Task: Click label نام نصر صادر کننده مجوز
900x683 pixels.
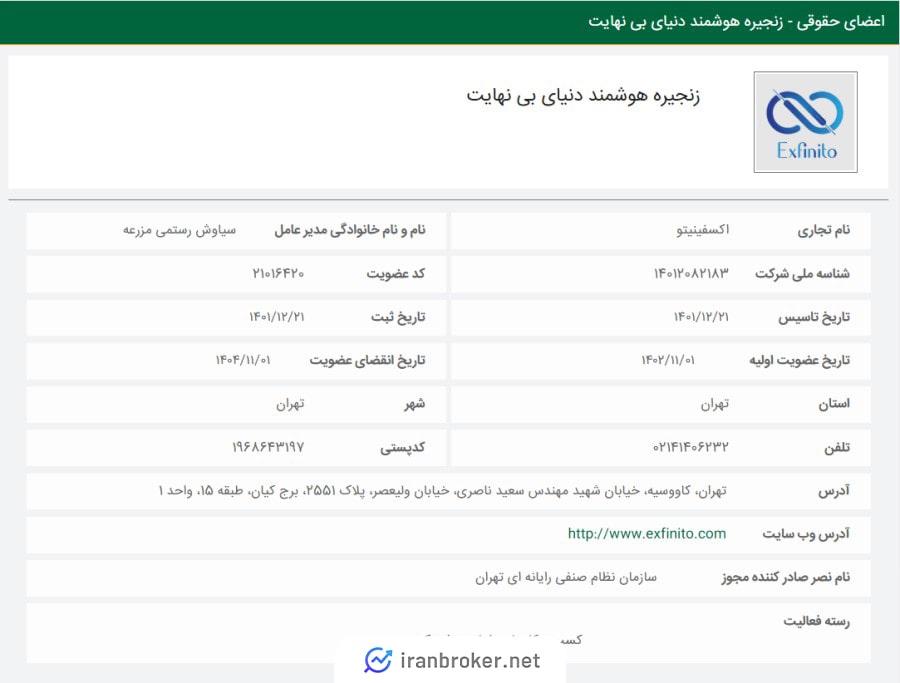Action: click(786, 577)
